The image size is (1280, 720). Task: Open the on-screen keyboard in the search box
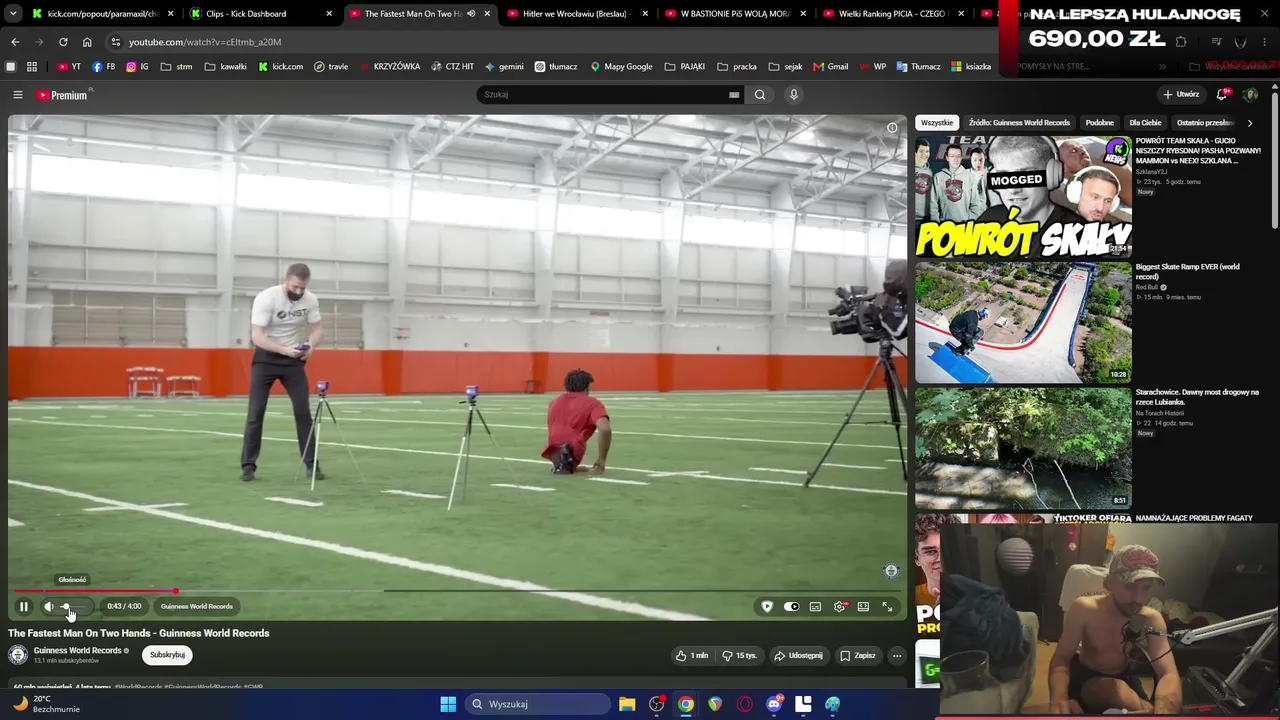[x=734, y=95]
